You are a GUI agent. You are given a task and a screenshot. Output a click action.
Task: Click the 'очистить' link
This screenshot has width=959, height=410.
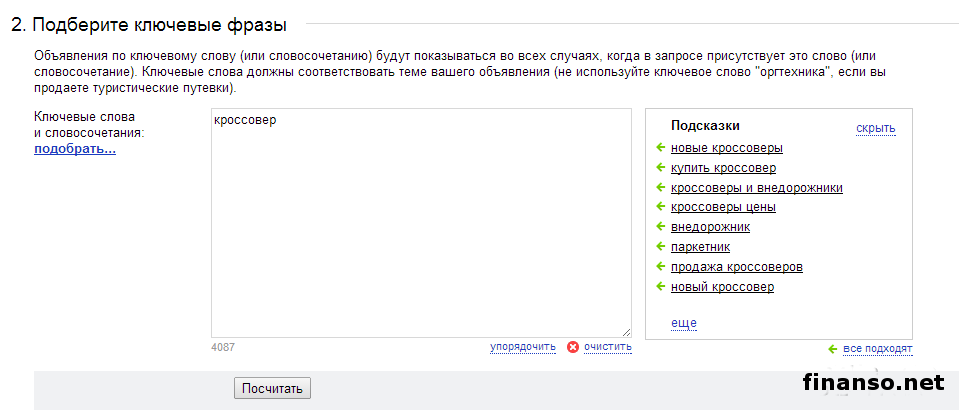608,347
